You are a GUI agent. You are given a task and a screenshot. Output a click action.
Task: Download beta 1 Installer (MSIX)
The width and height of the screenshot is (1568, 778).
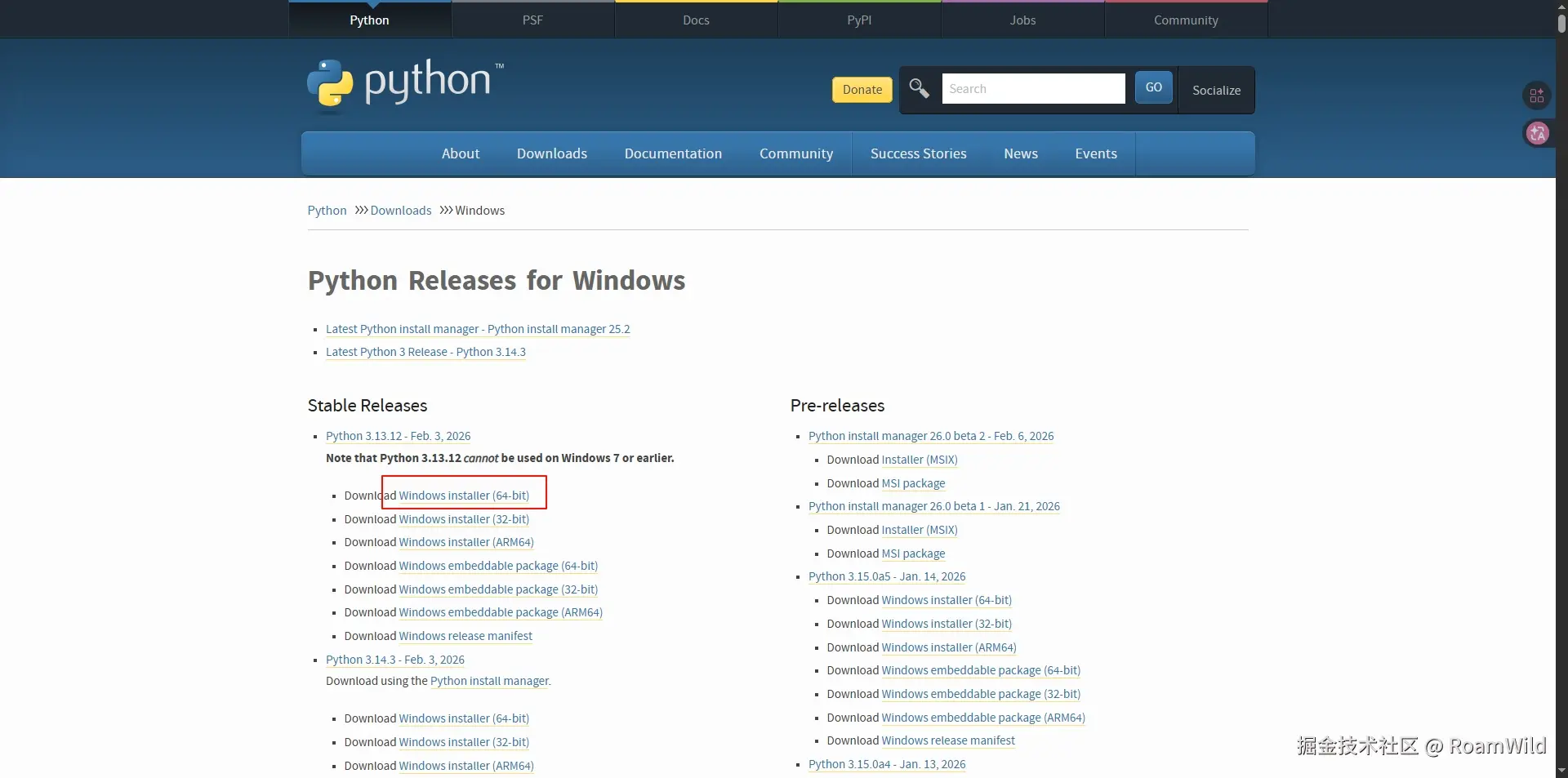tap(920, 530)
